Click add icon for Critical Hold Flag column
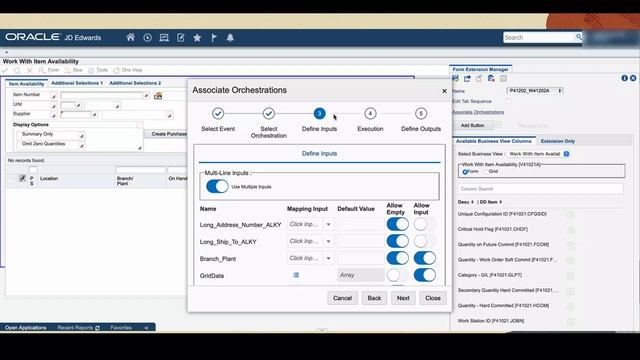 [571, 229]
